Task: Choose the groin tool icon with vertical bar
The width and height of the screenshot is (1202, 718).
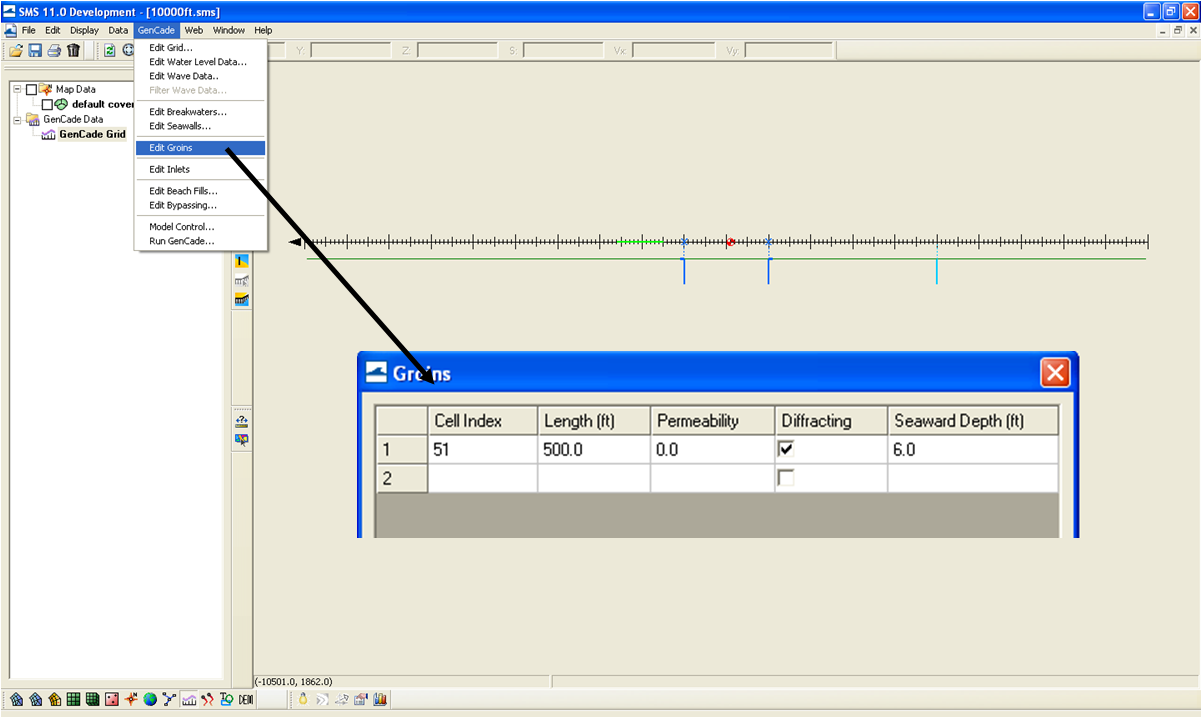Action: (242, 261)
